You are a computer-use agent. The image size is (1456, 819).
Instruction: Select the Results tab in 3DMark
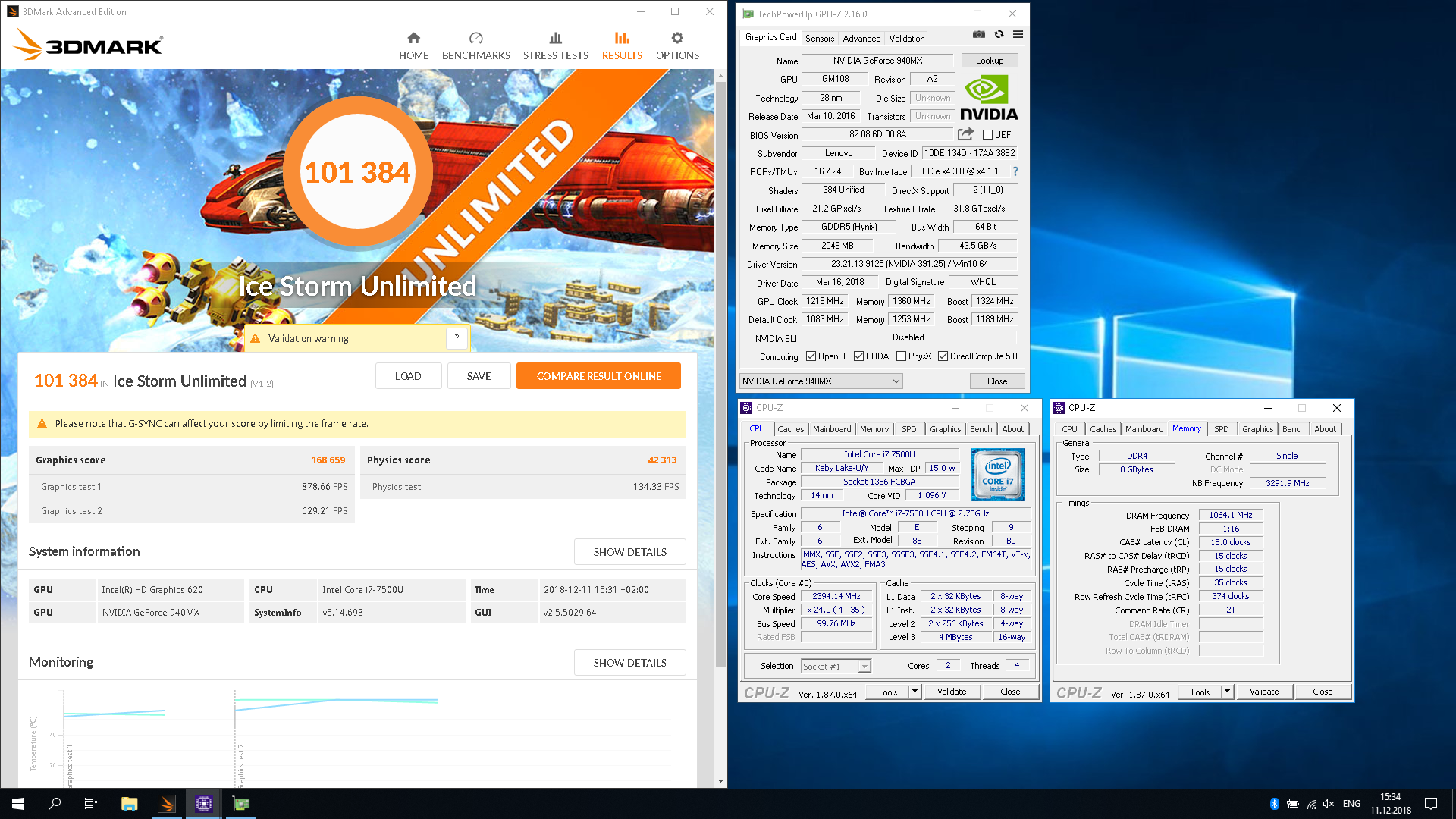click(622, 46)
